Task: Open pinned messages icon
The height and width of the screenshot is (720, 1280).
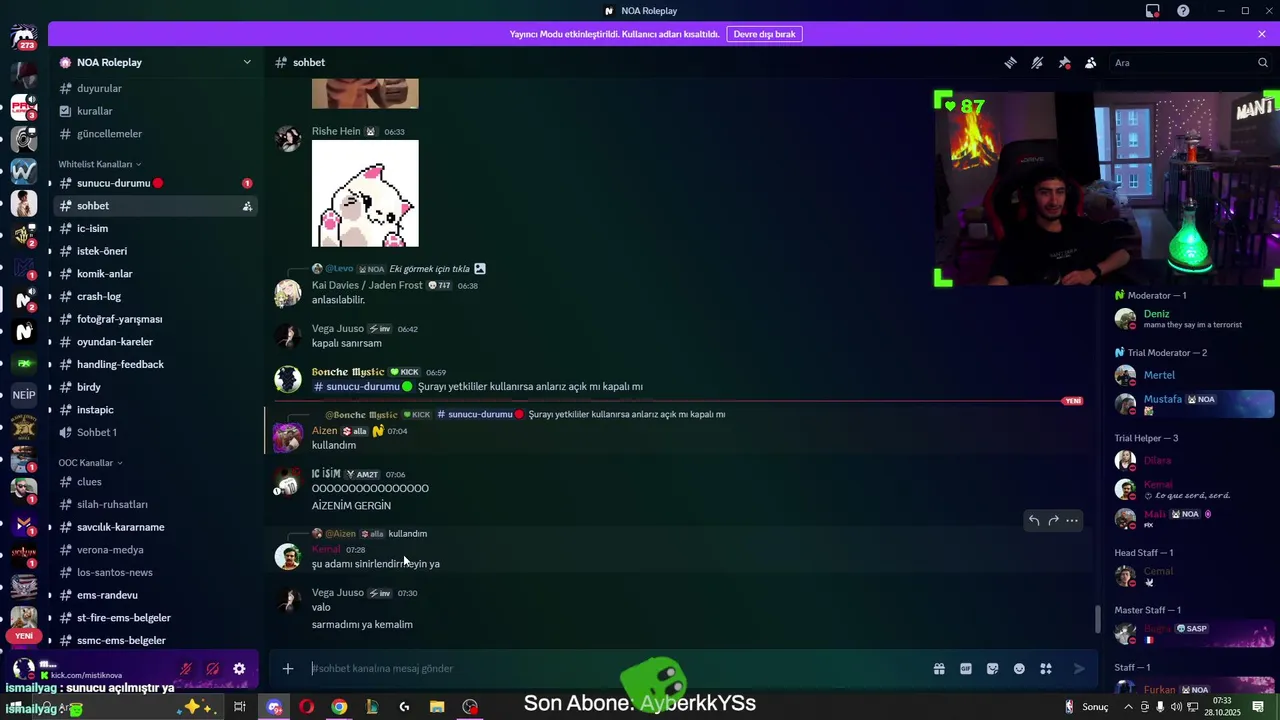Action: pos(1064,62)
